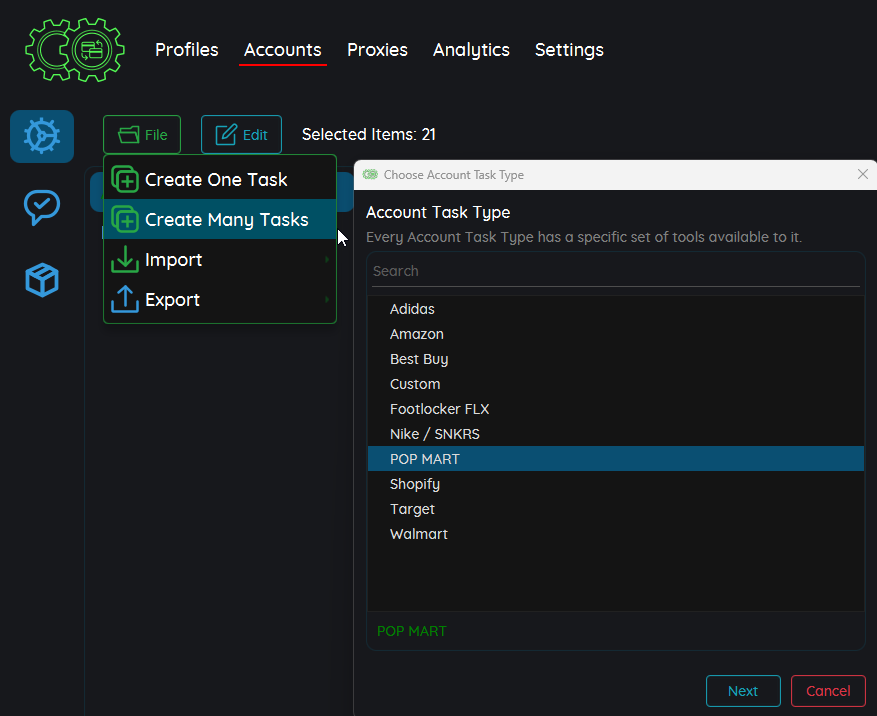The height and width of the screenshot is (716, 877).
Task: Switch to the Proxies tab
Action: click(x=378, y=50)
